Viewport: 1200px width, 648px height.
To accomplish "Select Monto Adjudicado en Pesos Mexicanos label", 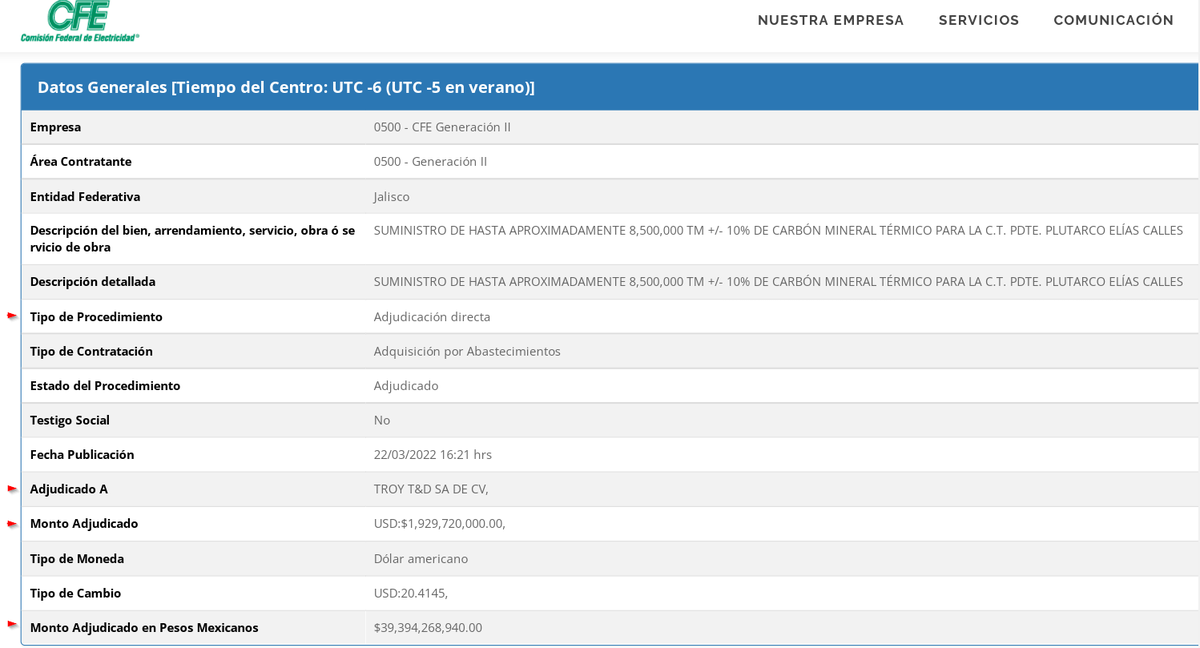I will coord(144,627).
